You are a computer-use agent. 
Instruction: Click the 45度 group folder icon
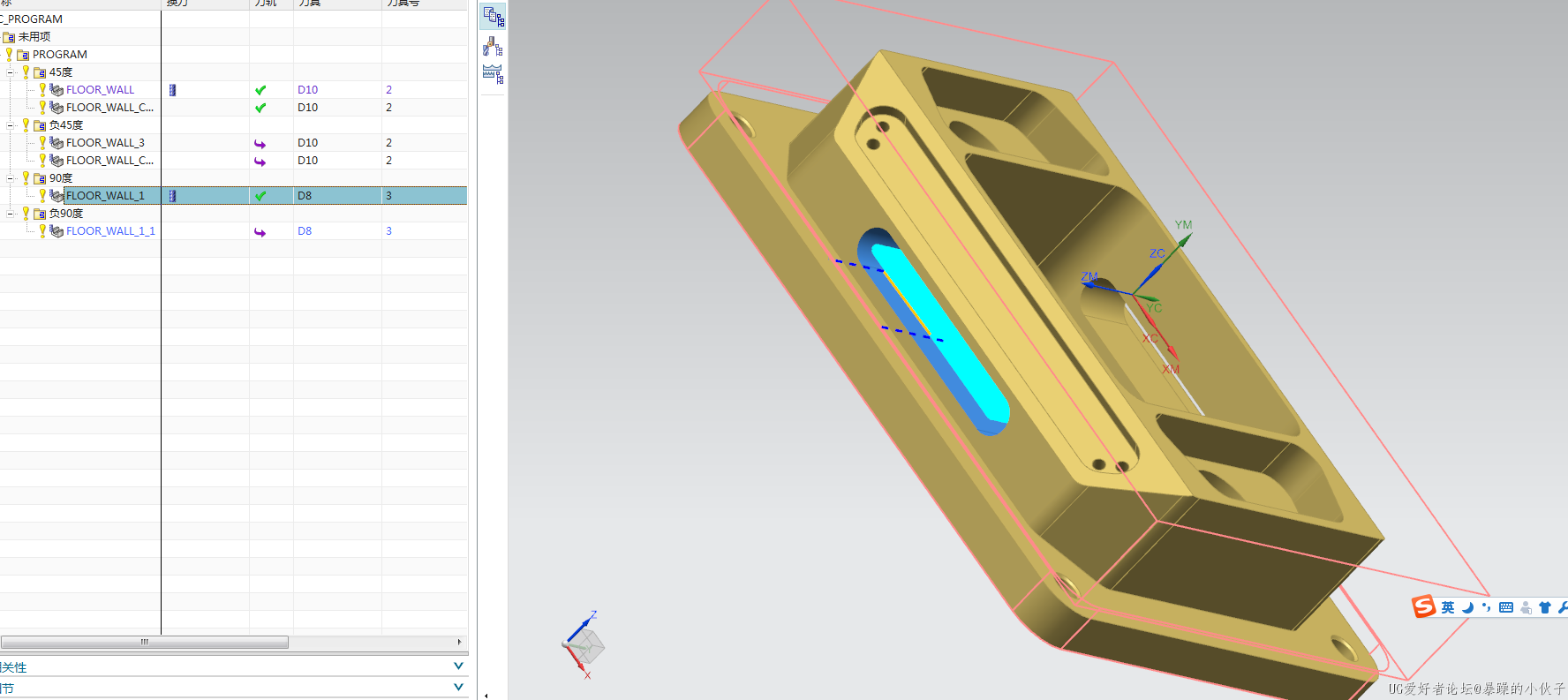[40, 72]
